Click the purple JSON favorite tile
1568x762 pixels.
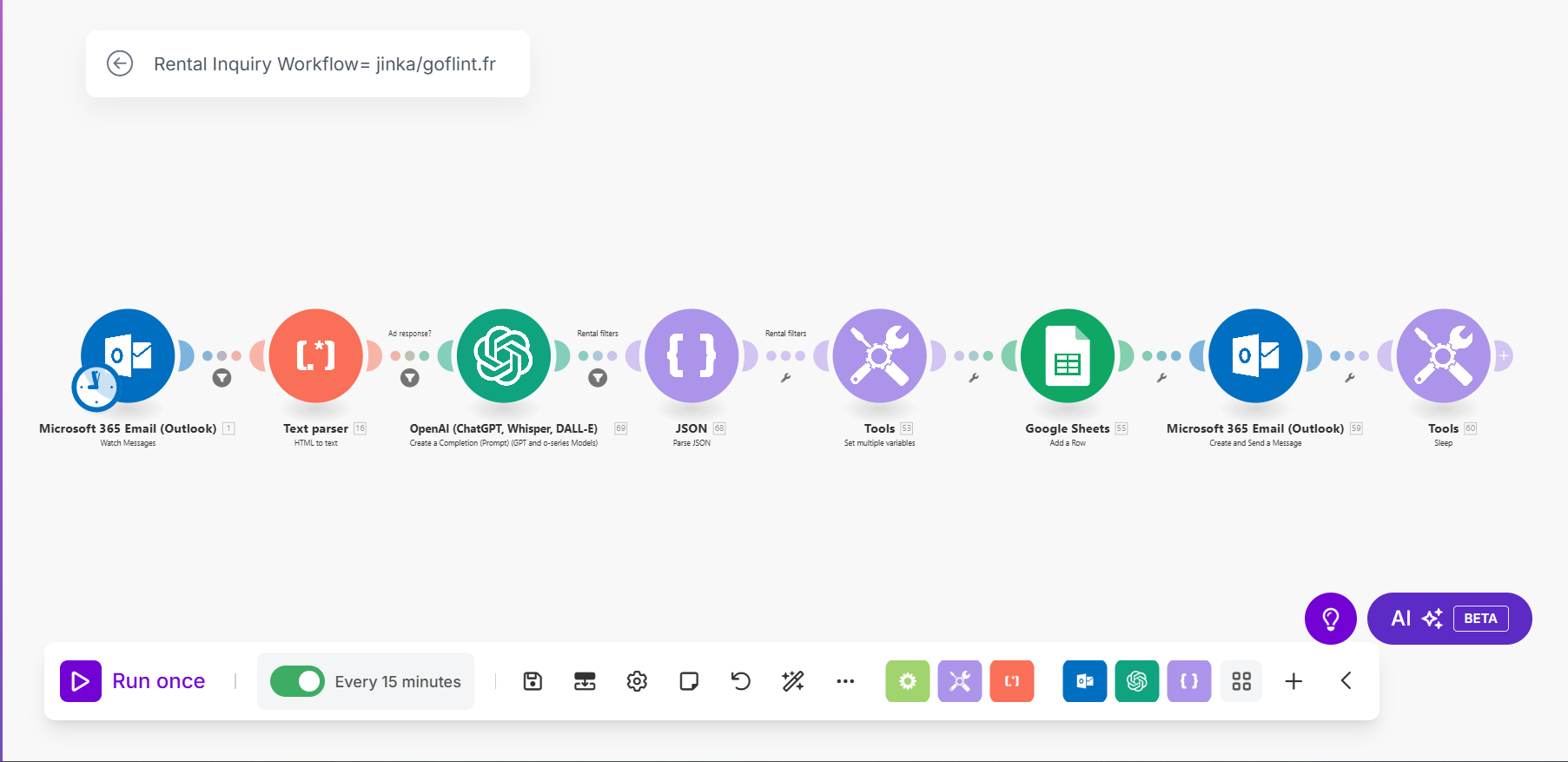pos(1189,681)
